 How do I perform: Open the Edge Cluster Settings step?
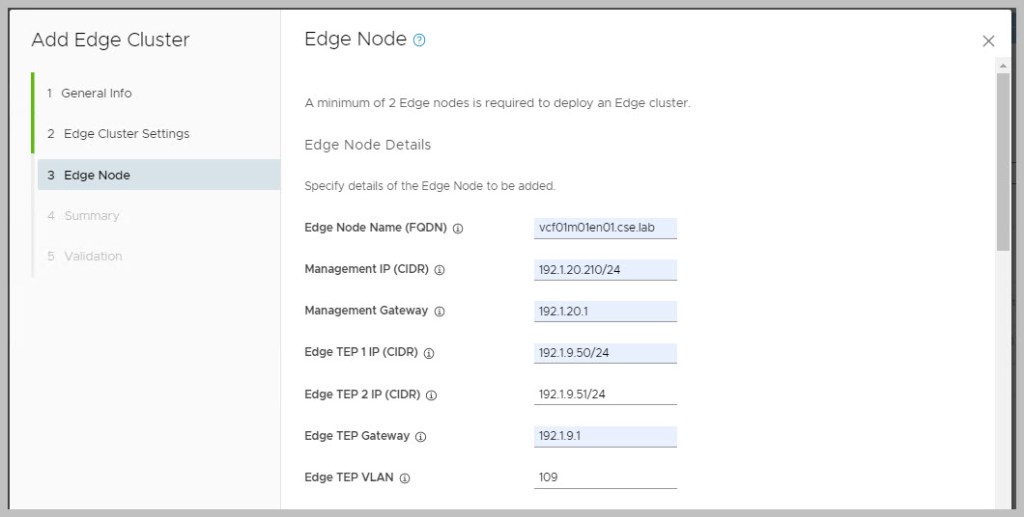126,134
